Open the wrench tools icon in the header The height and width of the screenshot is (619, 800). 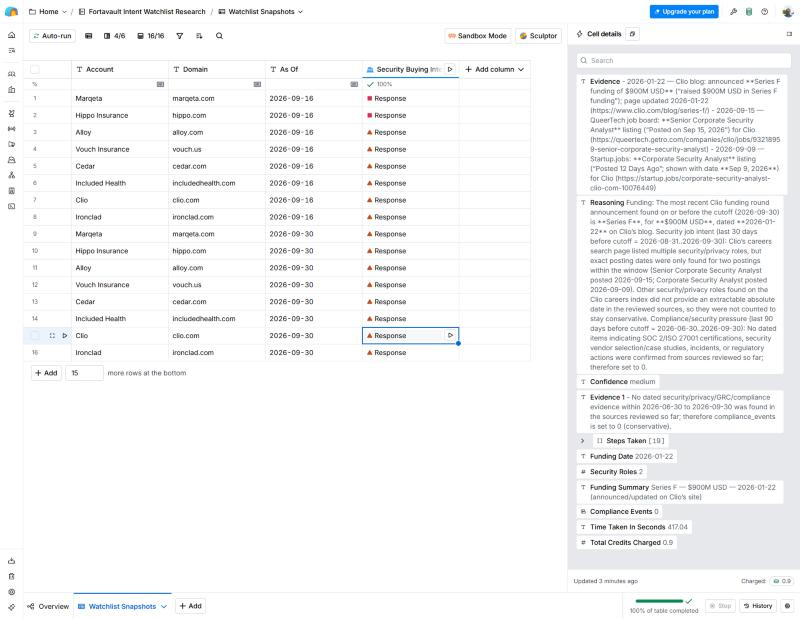click(733, 12)
